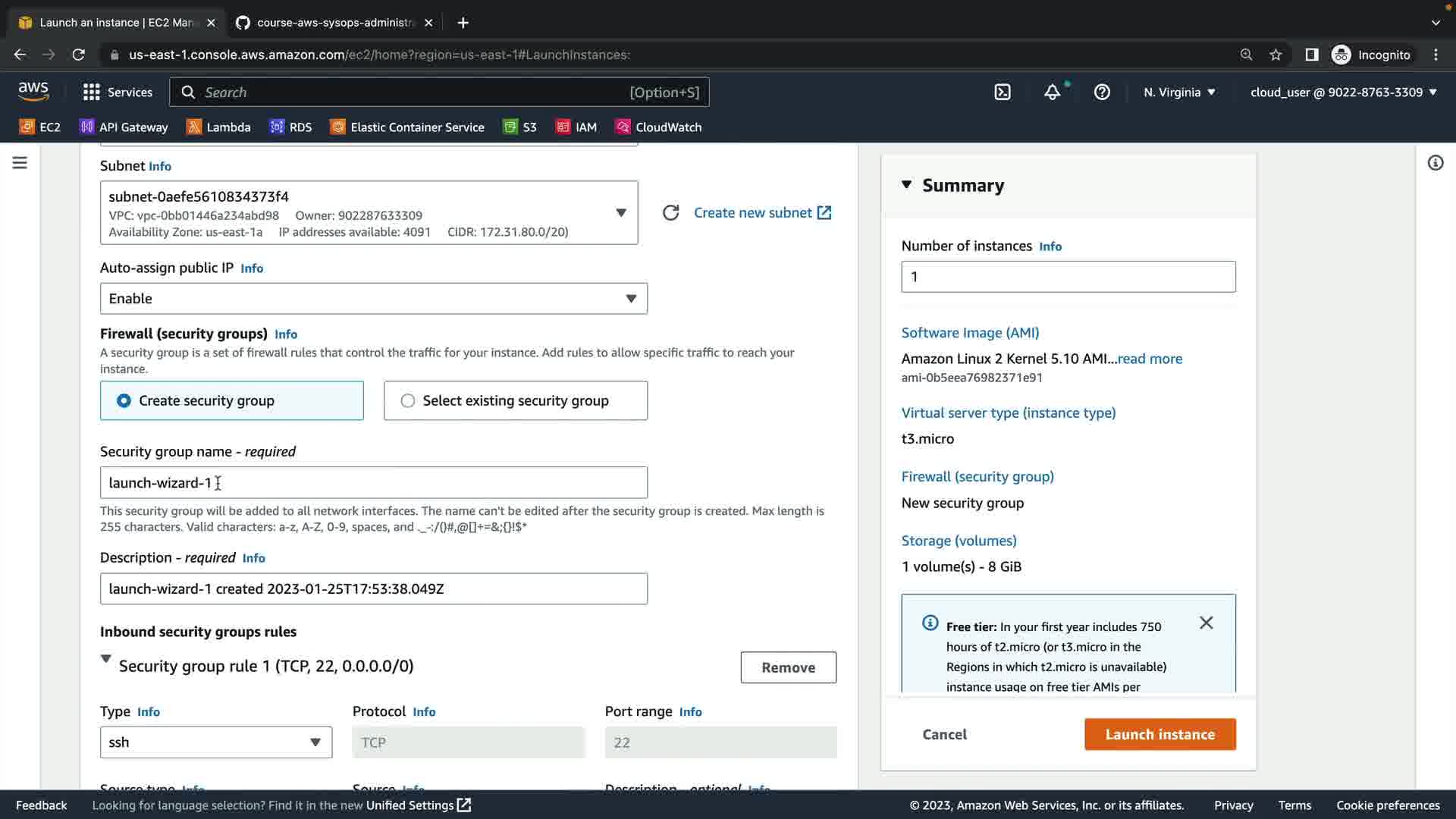The width and height of the screenshot is (1456, 819).
Task: Open the Type ssh dropdown
Action: 215,742
